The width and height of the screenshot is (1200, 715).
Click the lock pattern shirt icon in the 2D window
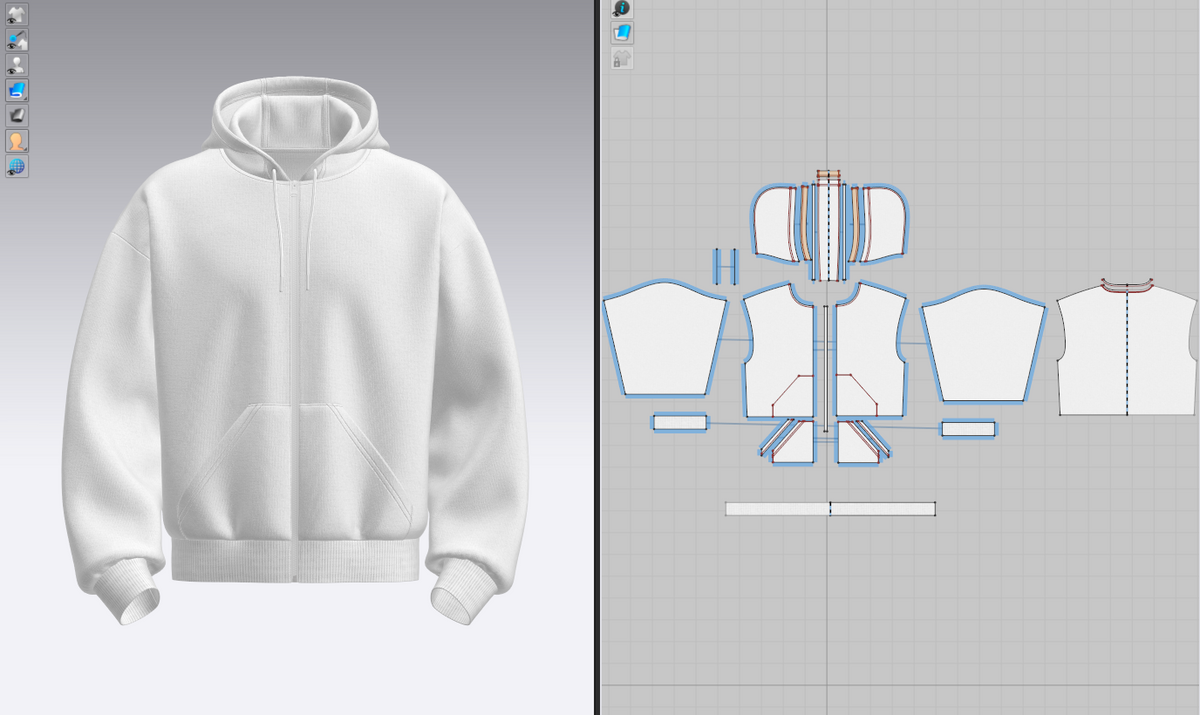pyautogui.click(x=622, y=58)
